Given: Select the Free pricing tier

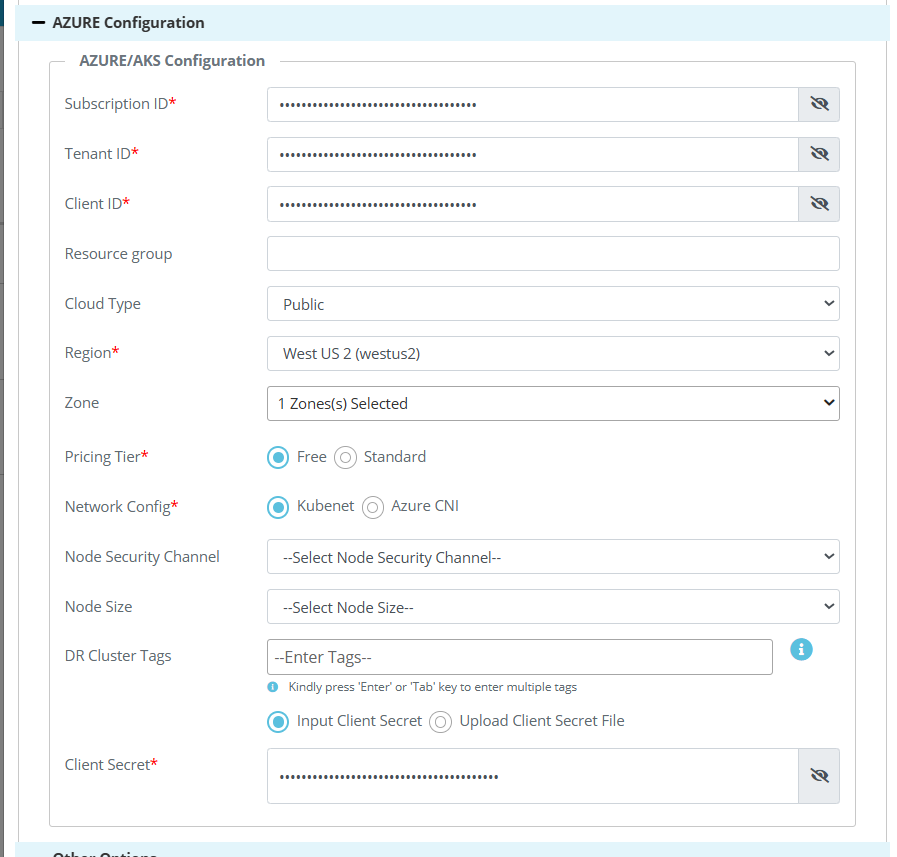Looking at the screenshot, I should (278, 457).
